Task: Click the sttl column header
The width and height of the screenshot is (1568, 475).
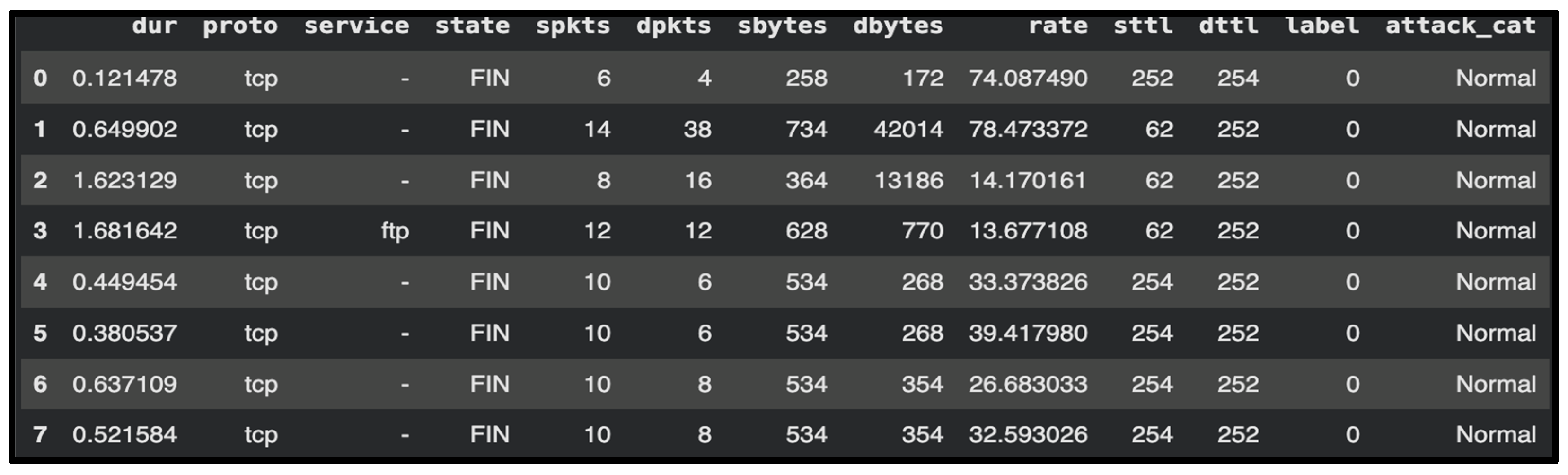Action: (x=1143, y=26)
